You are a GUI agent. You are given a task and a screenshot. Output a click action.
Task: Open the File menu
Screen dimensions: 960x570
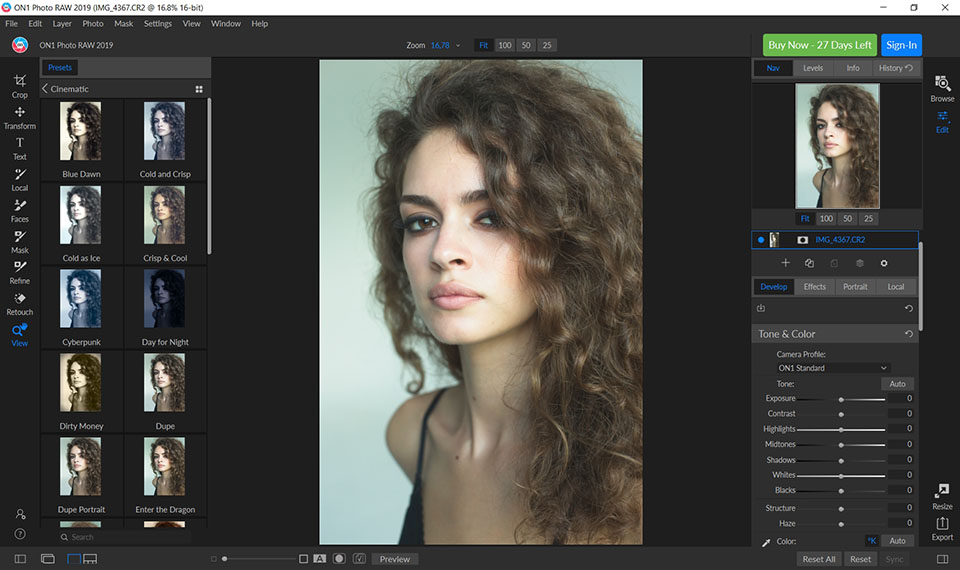(x=12, y=23)
